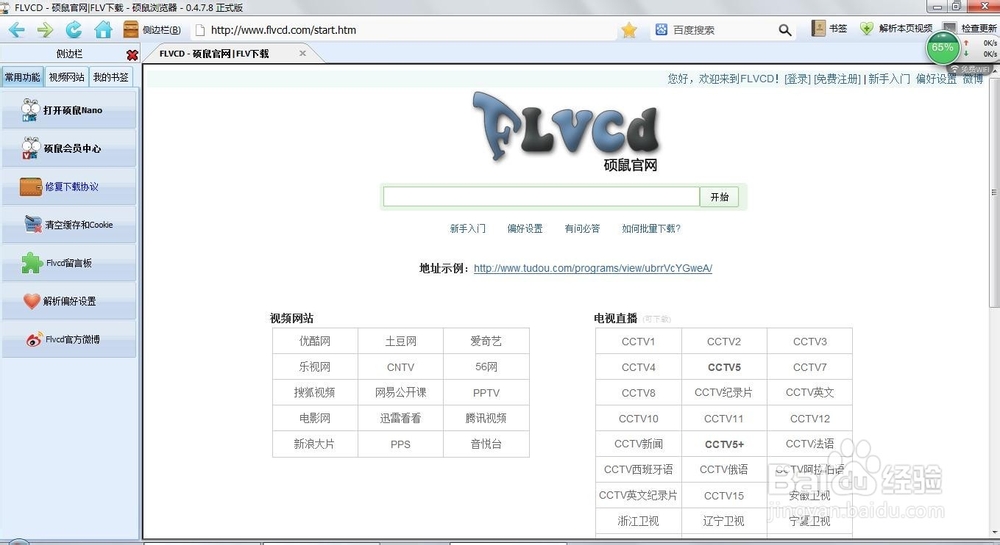
Task: Open Flvcd留言板 sidebar item
Action: [69, 263]
